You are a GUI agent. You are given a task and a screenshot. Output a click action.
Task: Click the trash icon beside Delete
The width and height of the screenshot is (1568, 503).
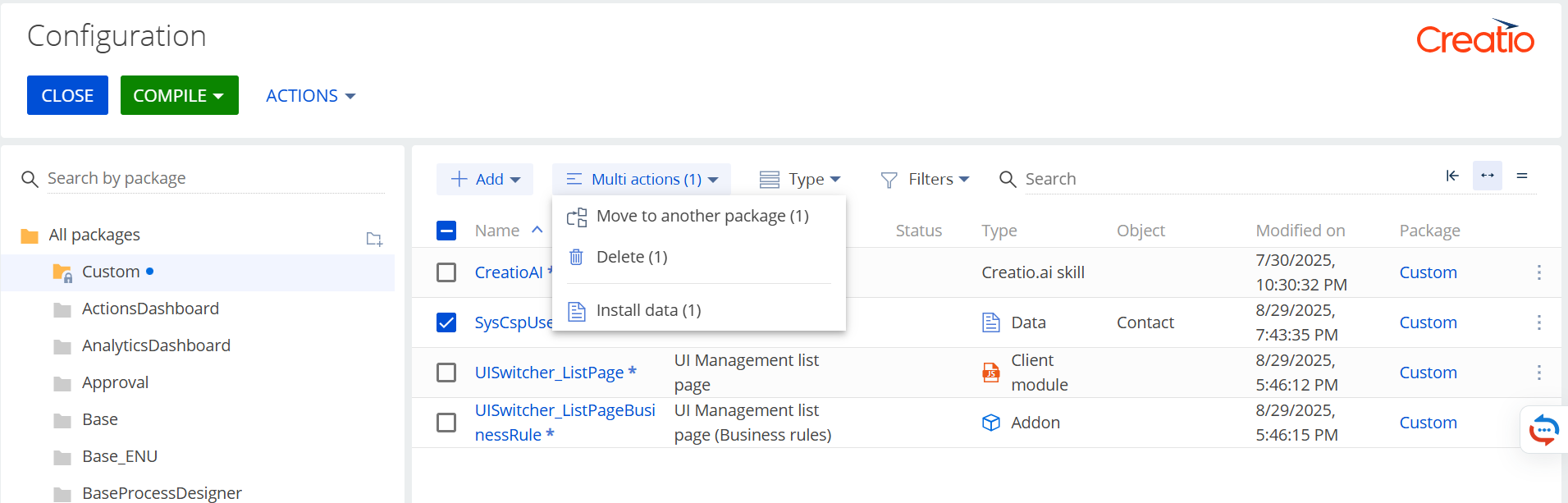click(577, 257)
